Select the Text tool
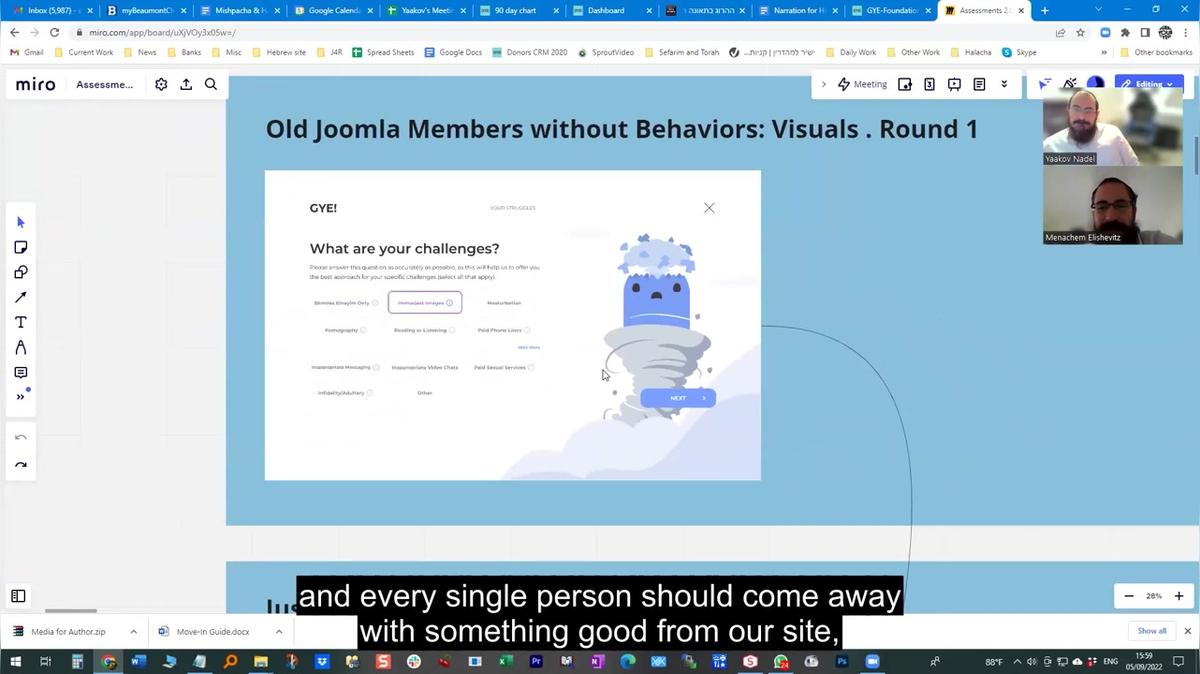Image resolution: width=1200 pixels, height=674 pixels. coord(21,322)
